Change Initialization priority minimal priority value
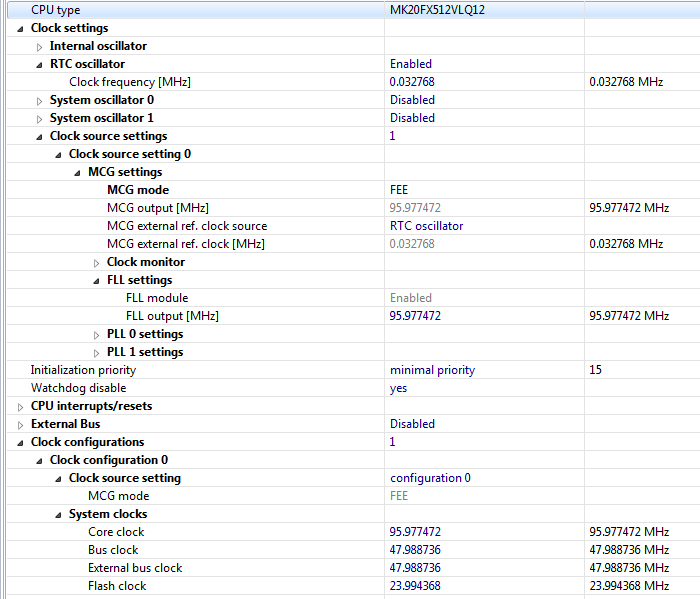This screenshot has width=700, height=599. [432, 370]
